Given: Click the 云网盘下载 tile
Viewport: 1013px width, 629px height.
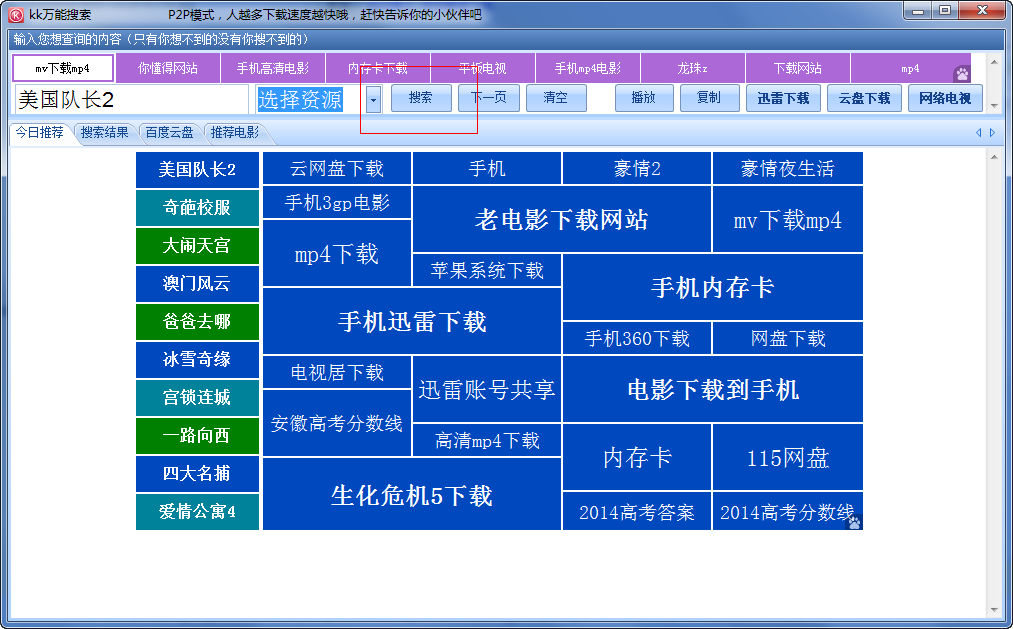Looking at the screenshot, I should (337, 169).
